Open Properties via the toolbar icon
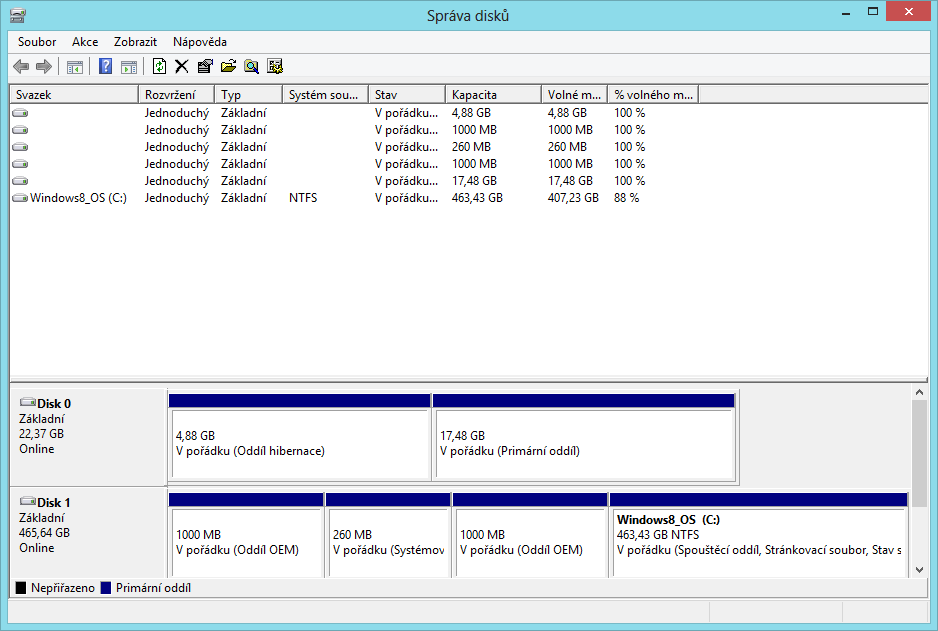The image size is (938, 631). pos(205,67)
